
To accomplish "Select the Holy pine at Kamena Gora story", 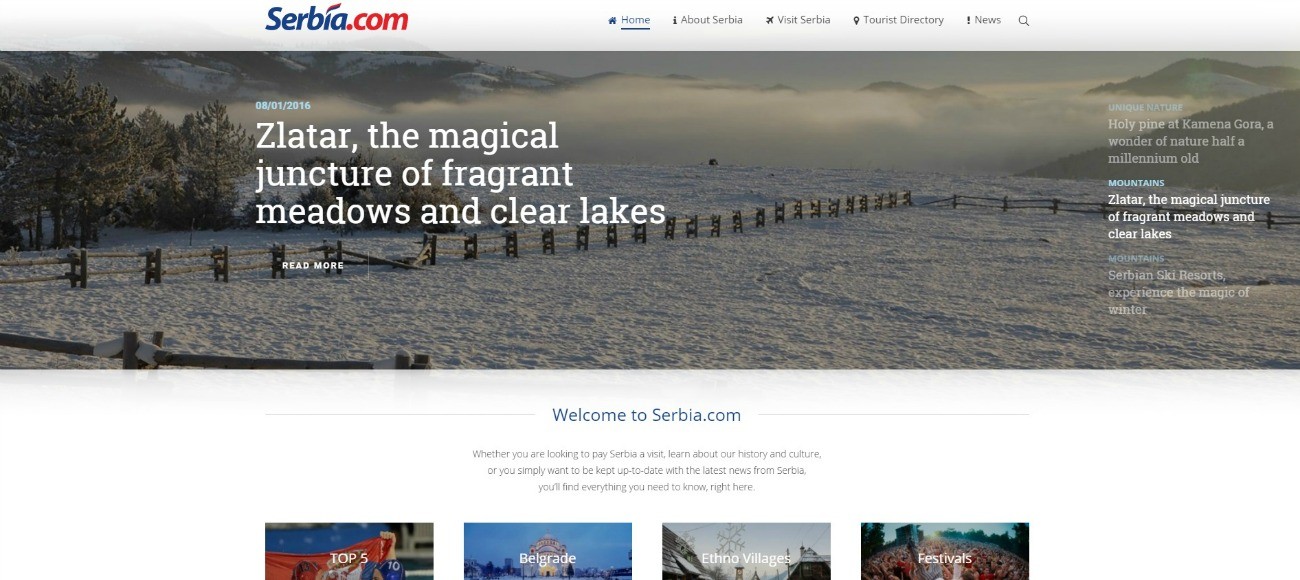I will (1191, 141).
